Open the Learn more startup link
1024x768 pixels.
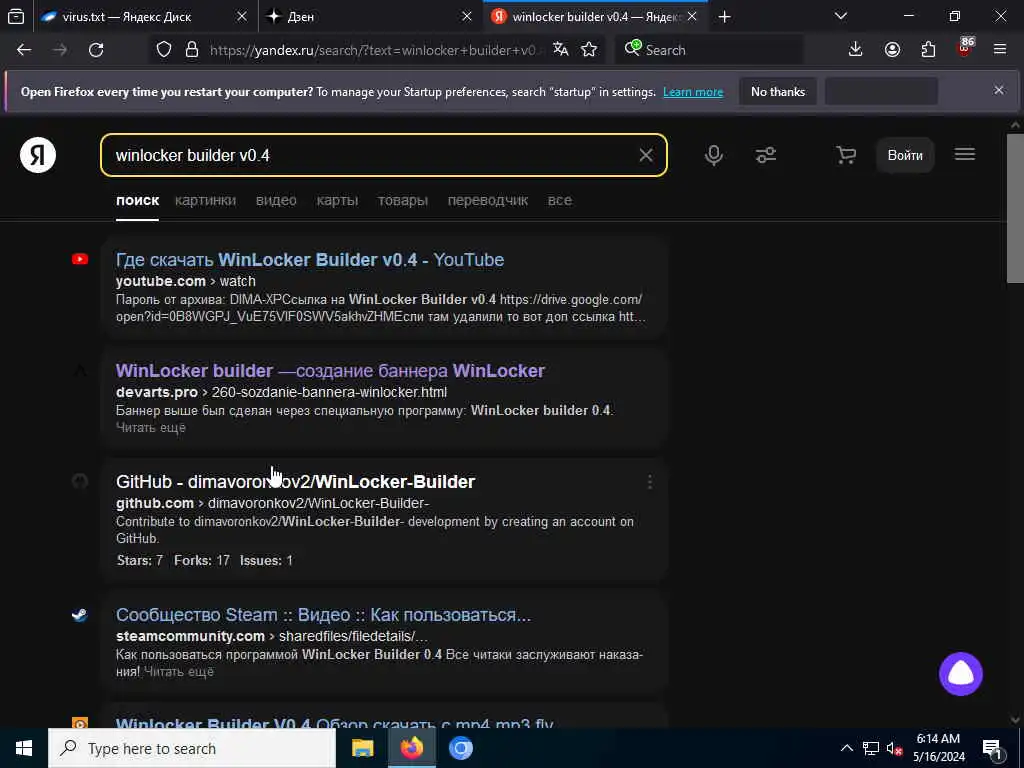(x=693, y=92)
